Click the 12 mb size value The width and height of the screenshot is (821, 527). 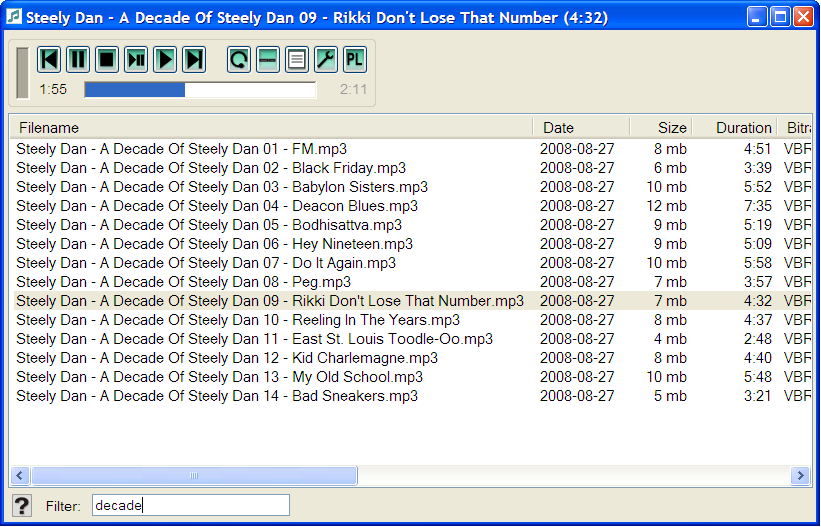tap(666, 206)
